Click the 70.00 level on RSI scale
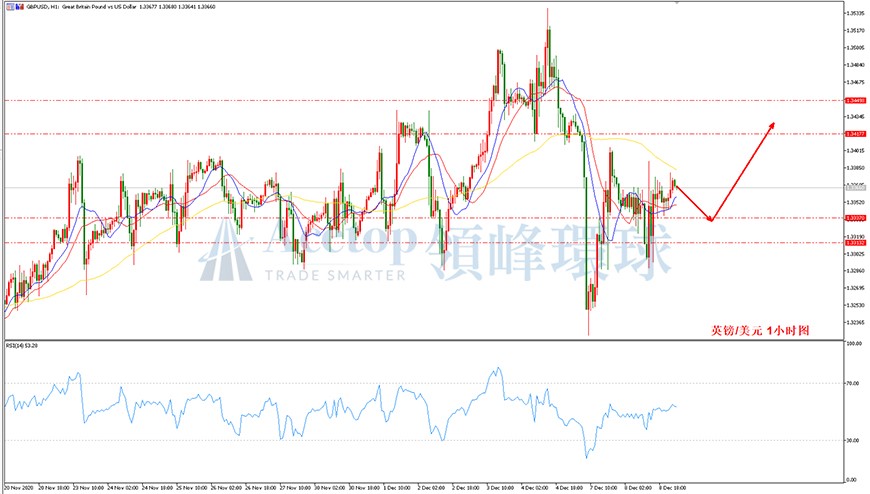870x494 pixels. [x=852, y=383]
